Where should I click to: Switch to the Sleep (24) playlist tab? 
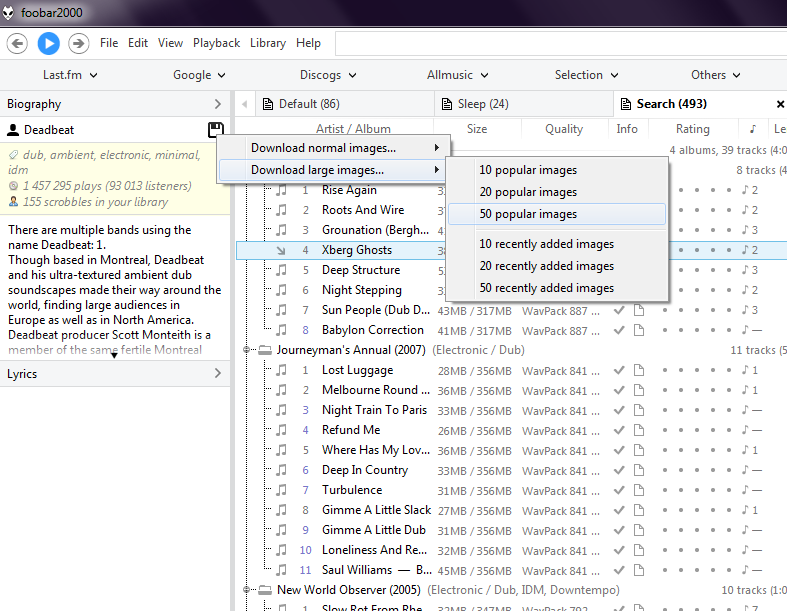click(x=482, y=104)
